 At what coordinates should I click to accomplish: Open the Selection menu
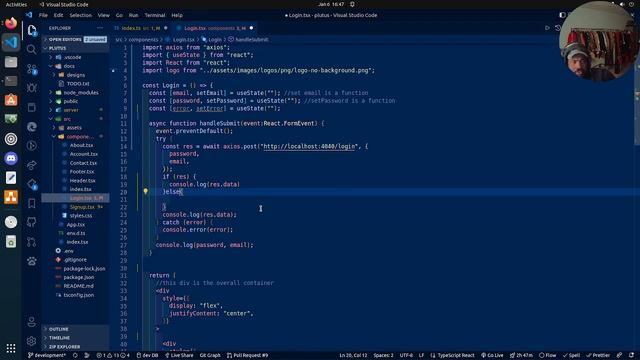click(80, 15)
